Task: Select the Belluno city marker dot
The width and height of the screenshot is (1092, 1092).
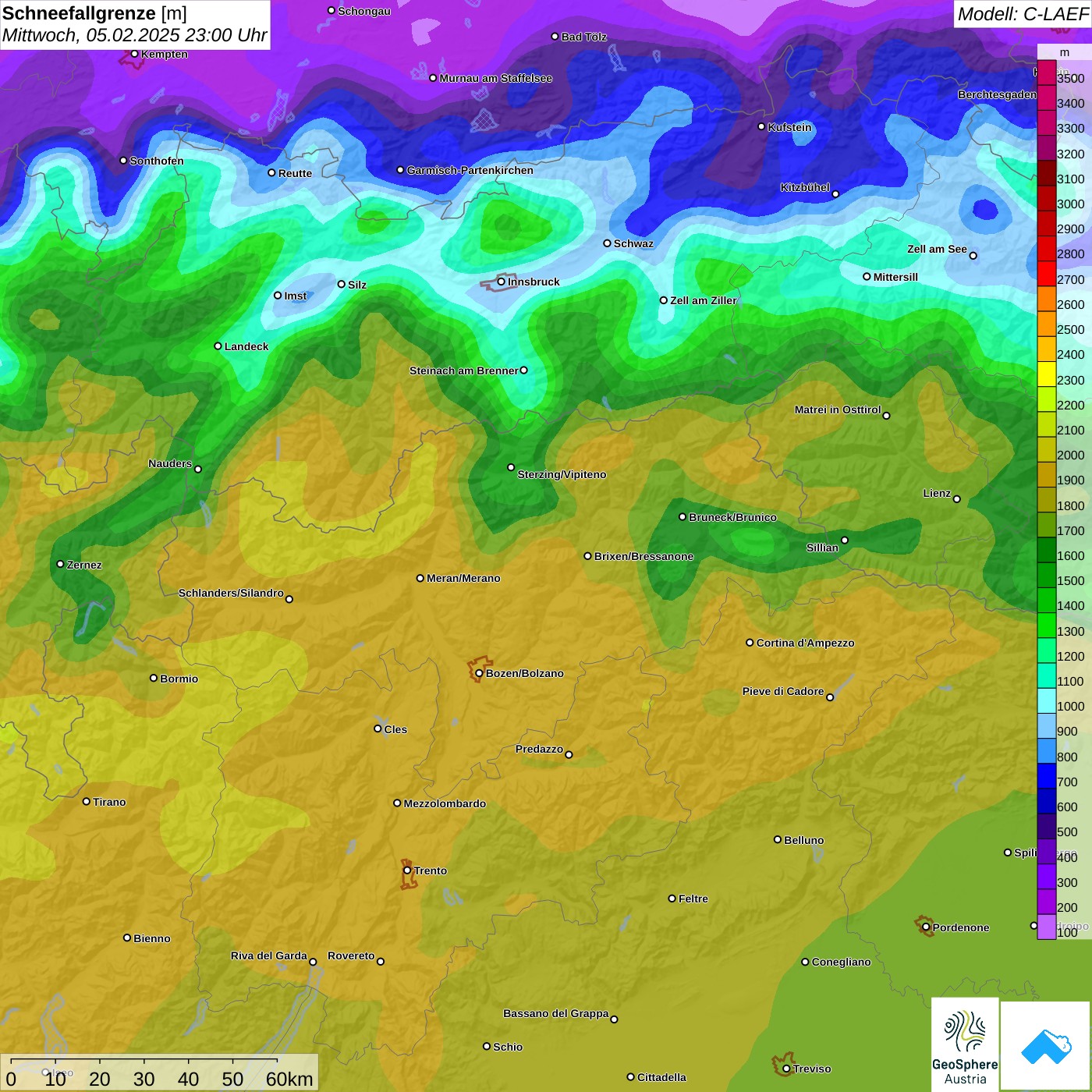Action: pyautogui.click(x=777, y=839)
